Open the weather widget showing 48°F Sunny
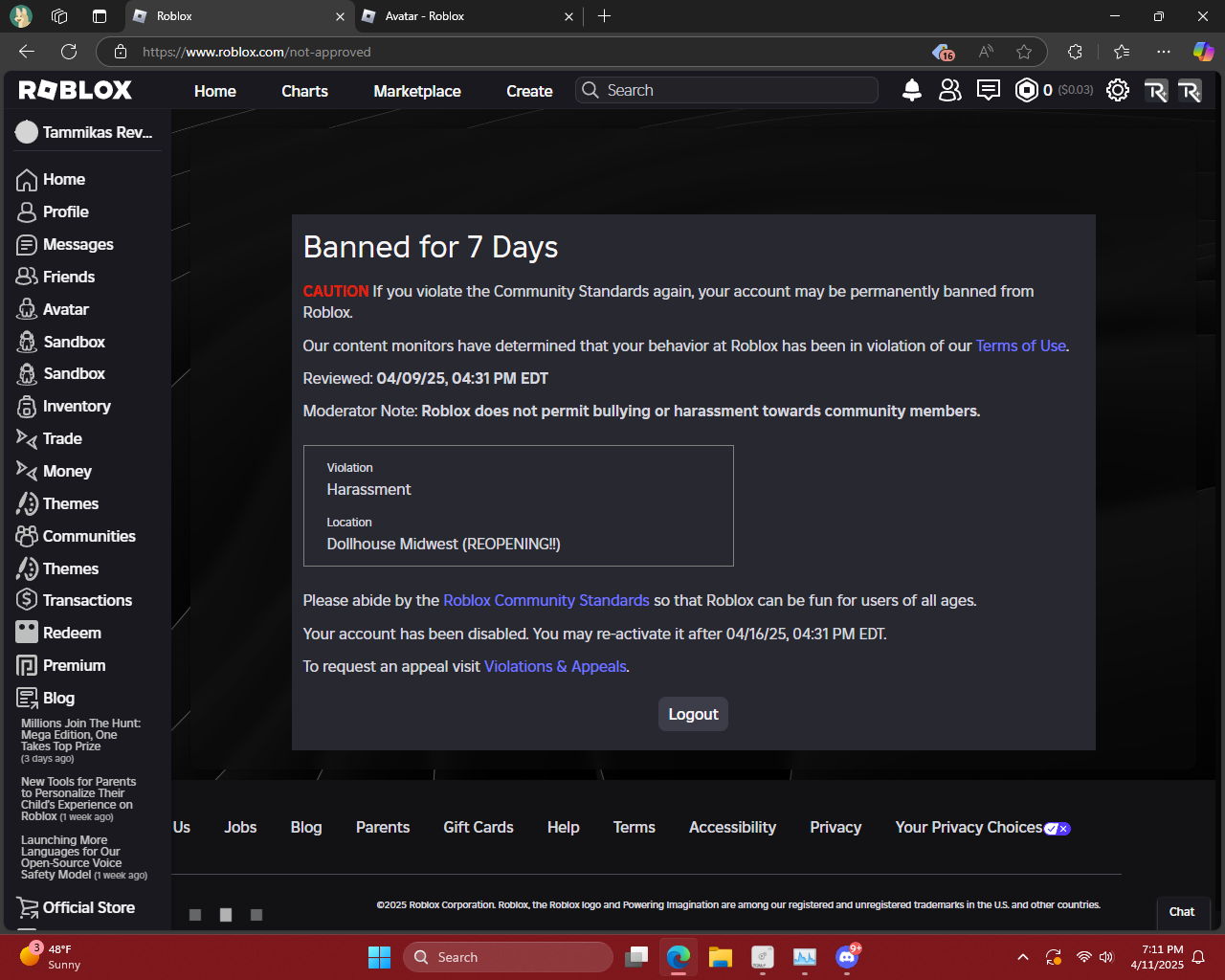Image resolution: width=1225 pixels, height=980 pixels. [x=53, y=957]
